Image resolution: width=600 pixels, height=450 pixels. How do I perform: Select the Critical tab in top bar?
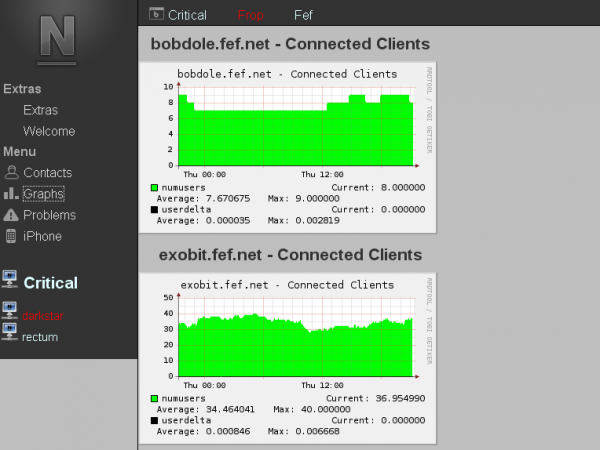pos(187,15)
